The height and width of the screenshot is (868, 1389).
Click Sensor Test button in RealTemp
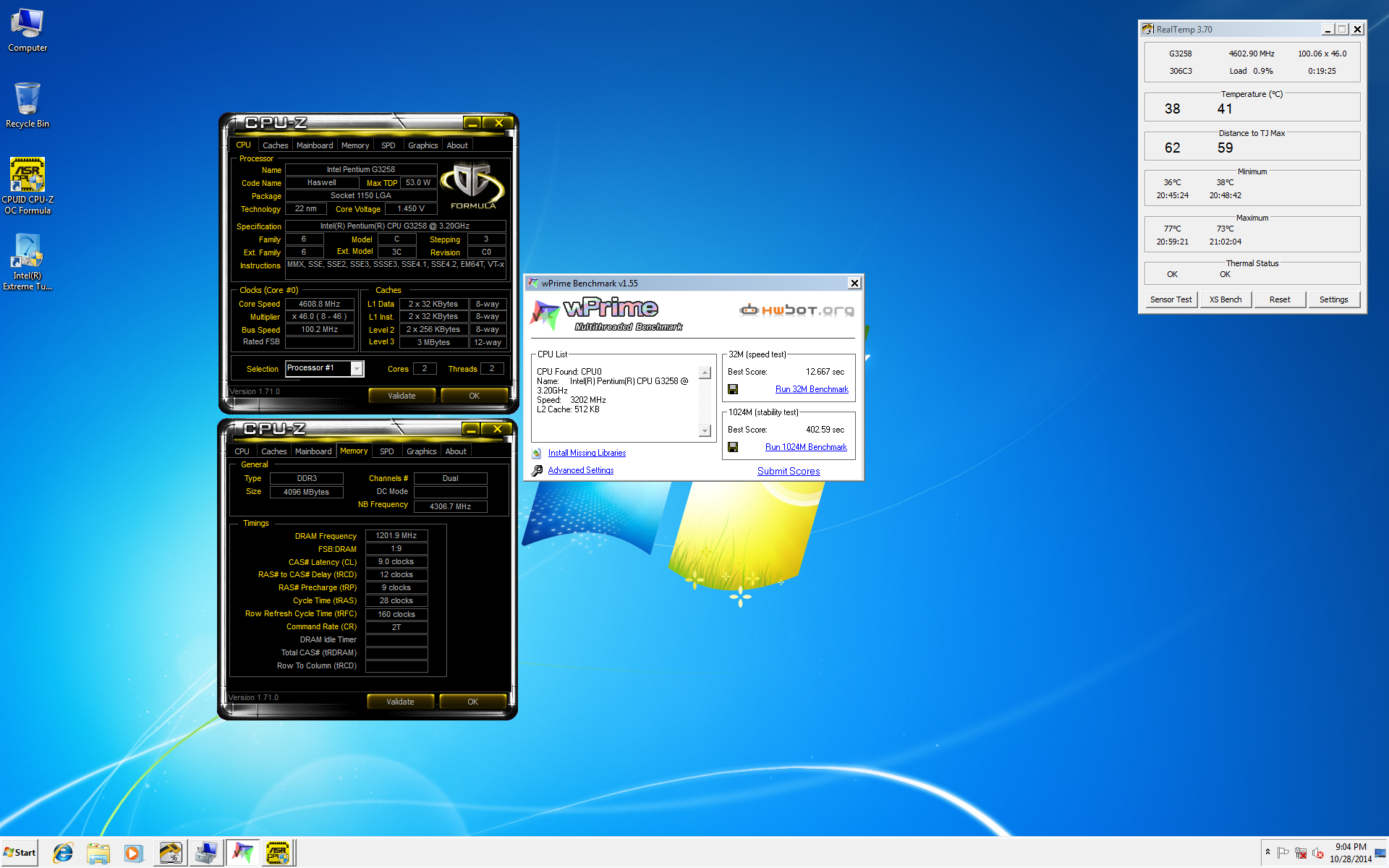[x=1171, y=299]
